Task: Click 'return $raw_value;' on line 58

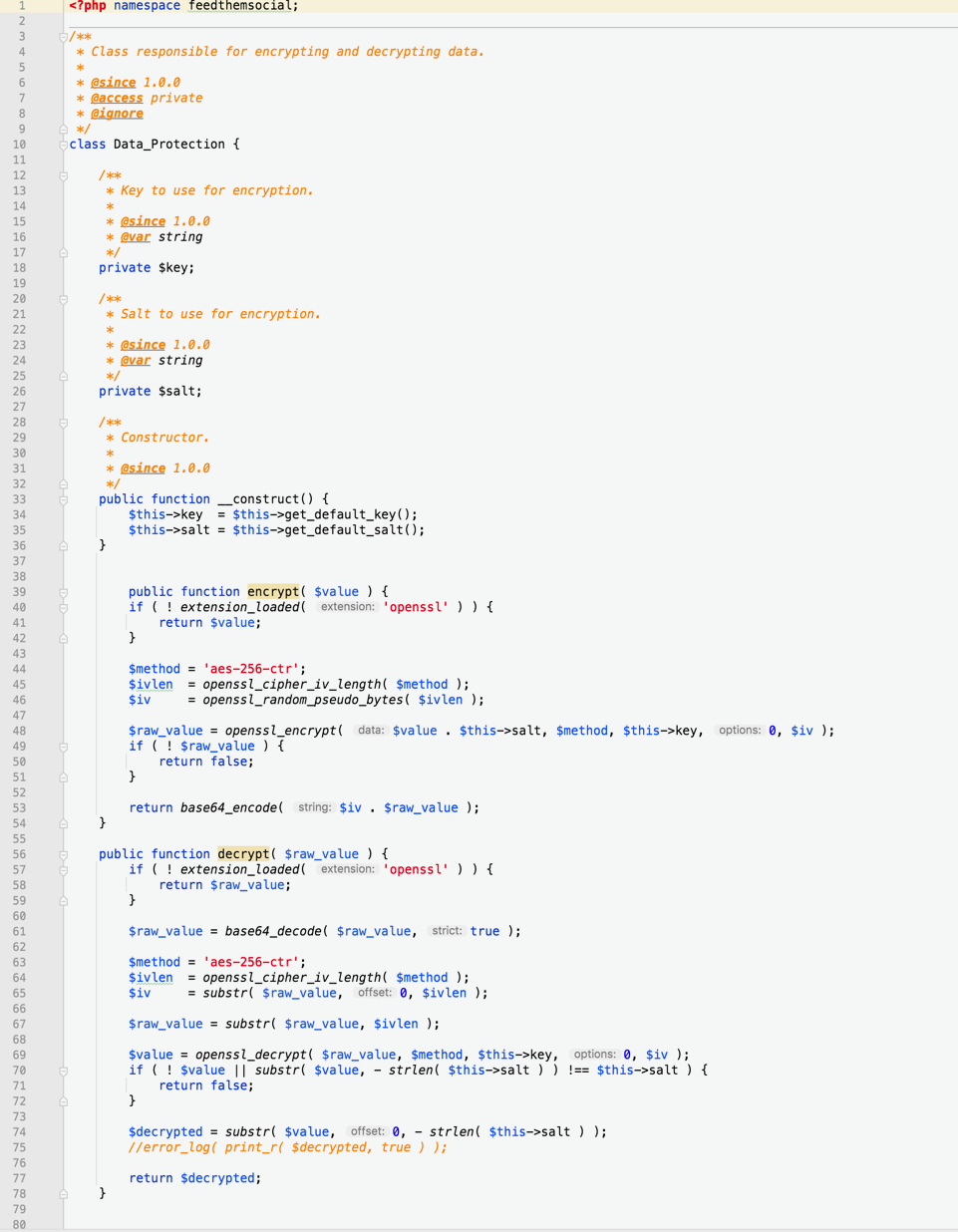Action: click(225, 885)
